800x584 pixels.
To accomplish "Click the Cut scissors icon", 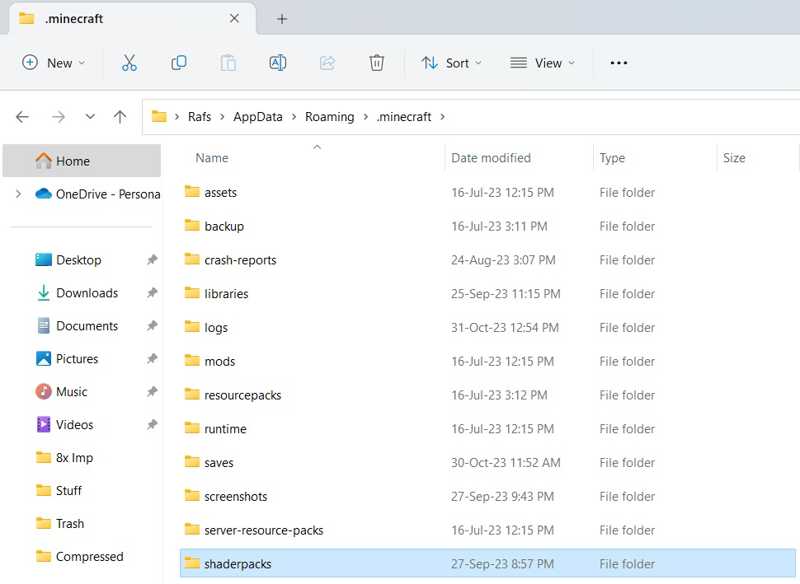I will (129, 63).
